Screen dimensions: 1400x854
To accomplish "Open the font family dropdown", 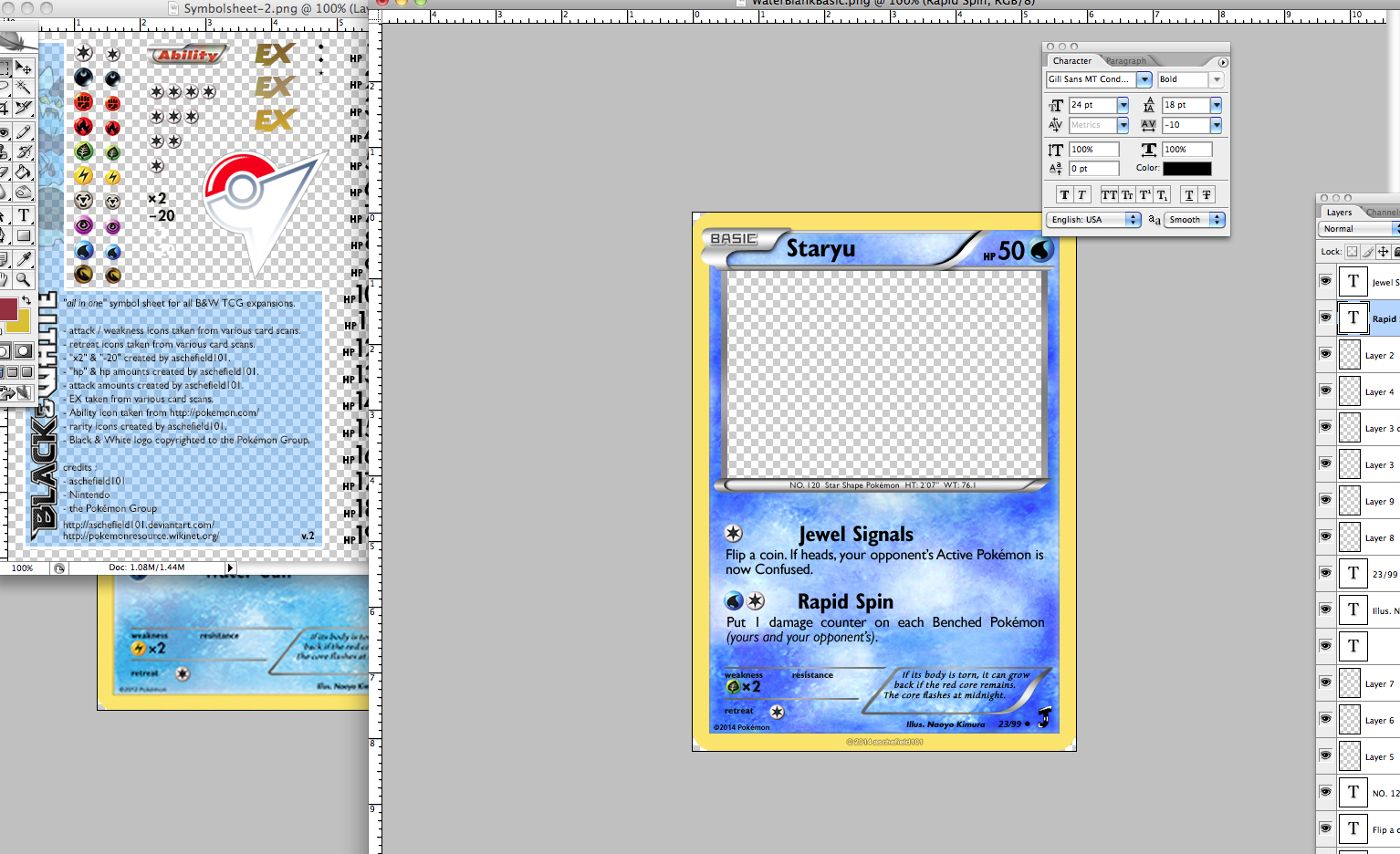I will point(1144,79).
